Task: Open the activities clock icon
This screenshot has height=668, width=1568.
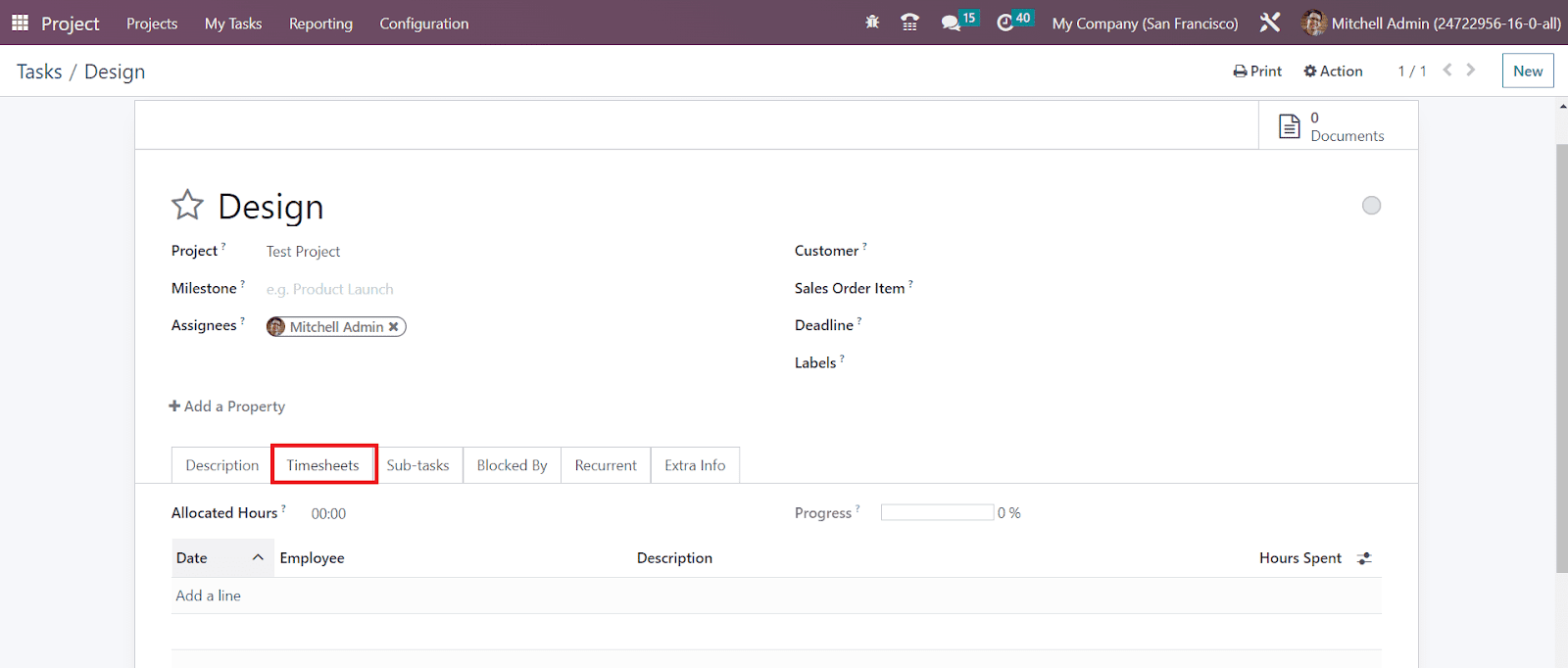Action: point(1005,23)
